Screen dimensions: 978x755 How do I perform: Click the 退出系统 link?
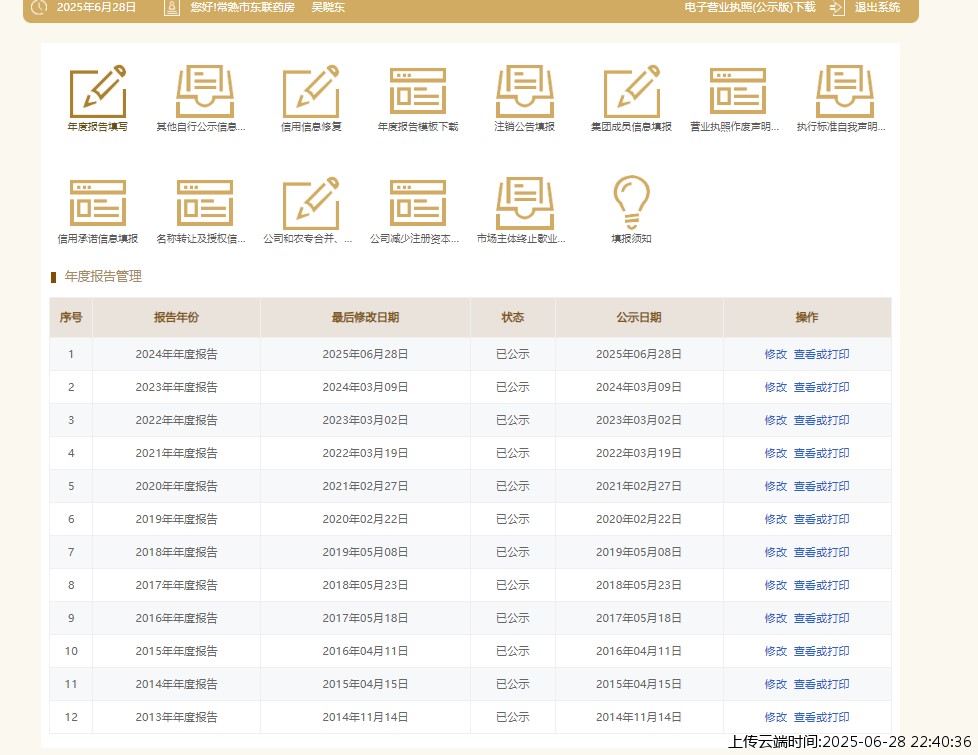[877, 7]
